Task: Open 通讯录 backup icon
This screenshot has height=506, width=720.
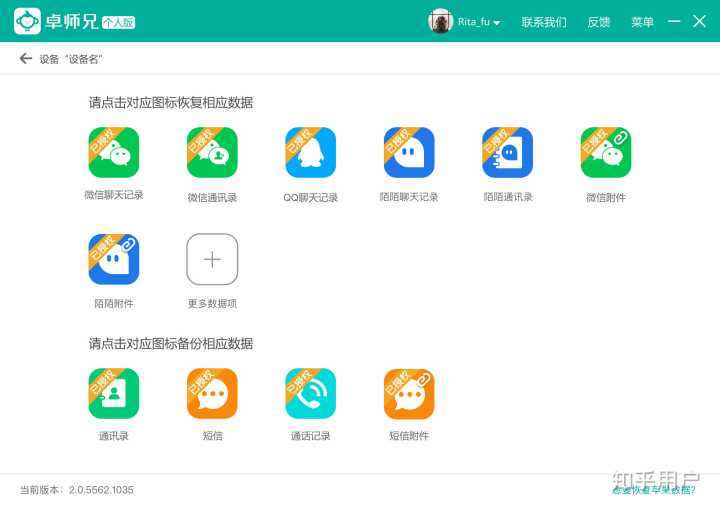Action: 114,394
